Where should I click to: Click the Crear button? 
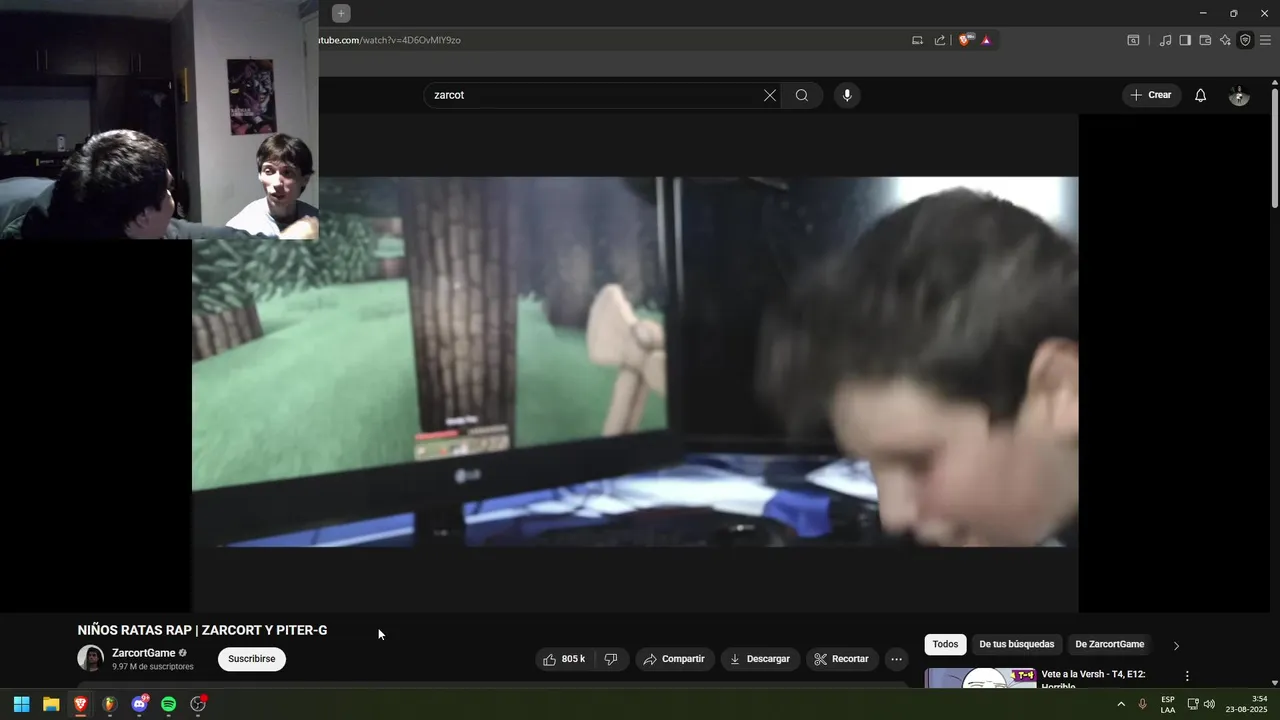(x=1151, y=95)
